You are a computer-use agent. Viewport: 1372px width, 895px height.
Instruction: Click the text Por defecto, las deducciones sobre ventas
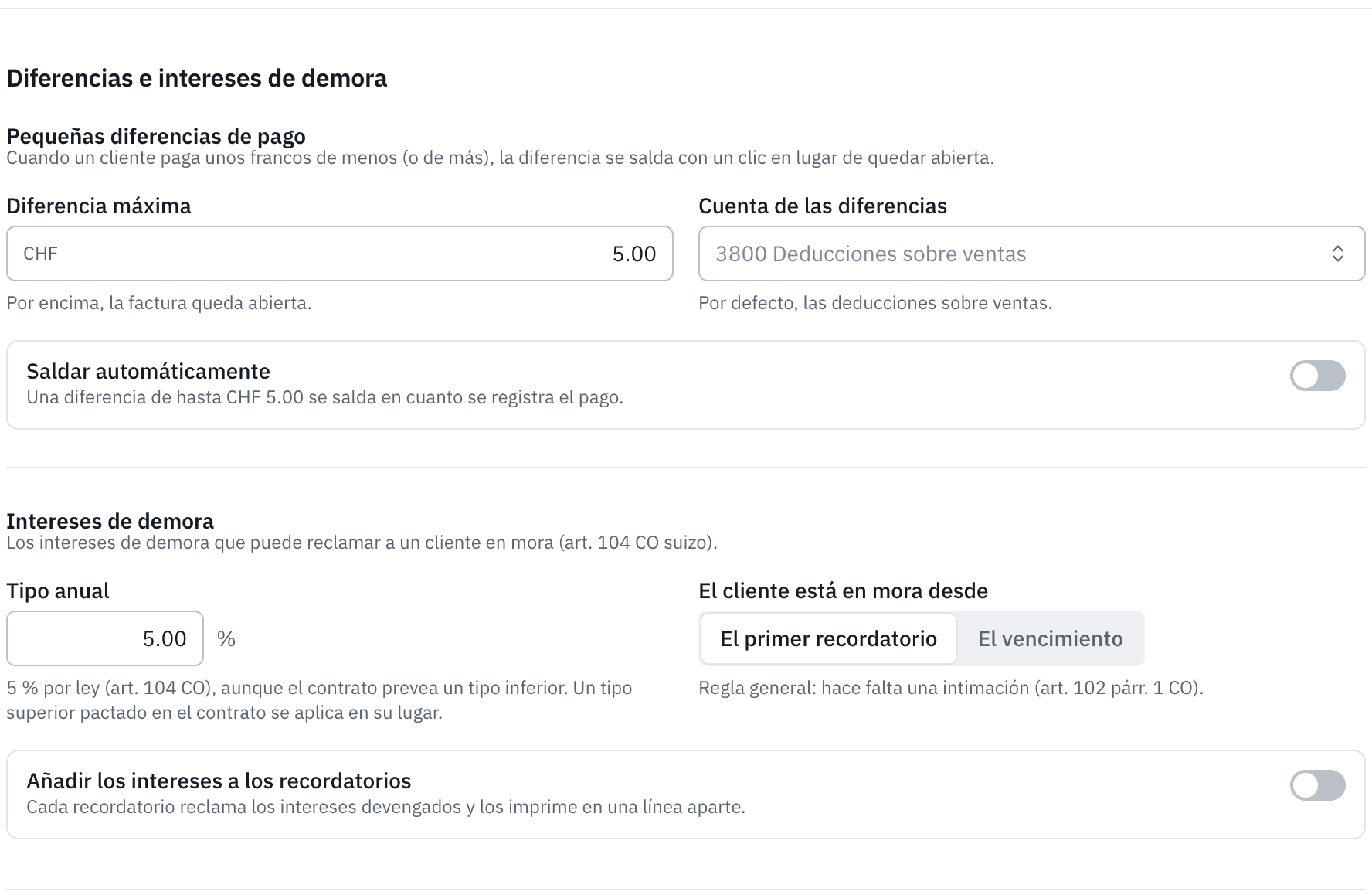pos(875,303)
